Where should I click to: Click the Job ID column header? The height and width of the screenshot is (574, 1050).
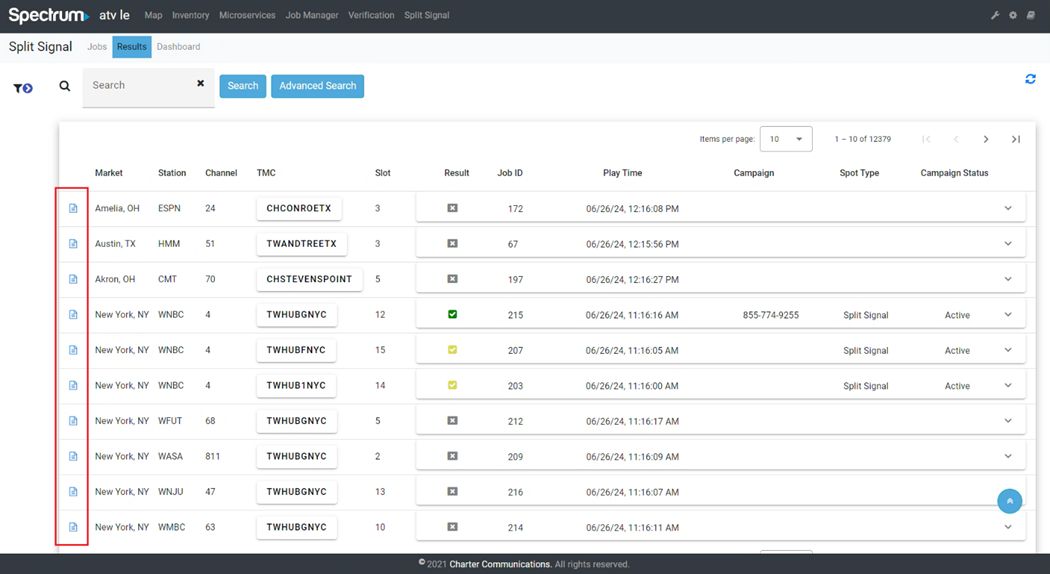click(x=510, y=173)
